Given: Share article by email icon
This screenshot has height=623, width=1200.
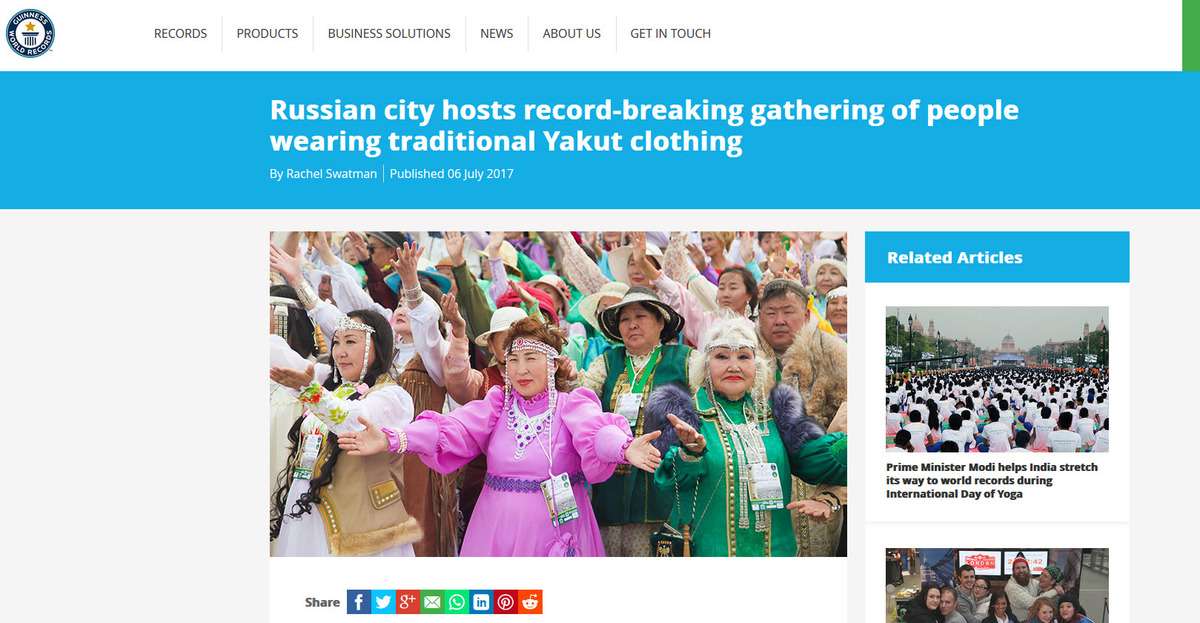Looking at the screenshot, I should click(432, 602).
